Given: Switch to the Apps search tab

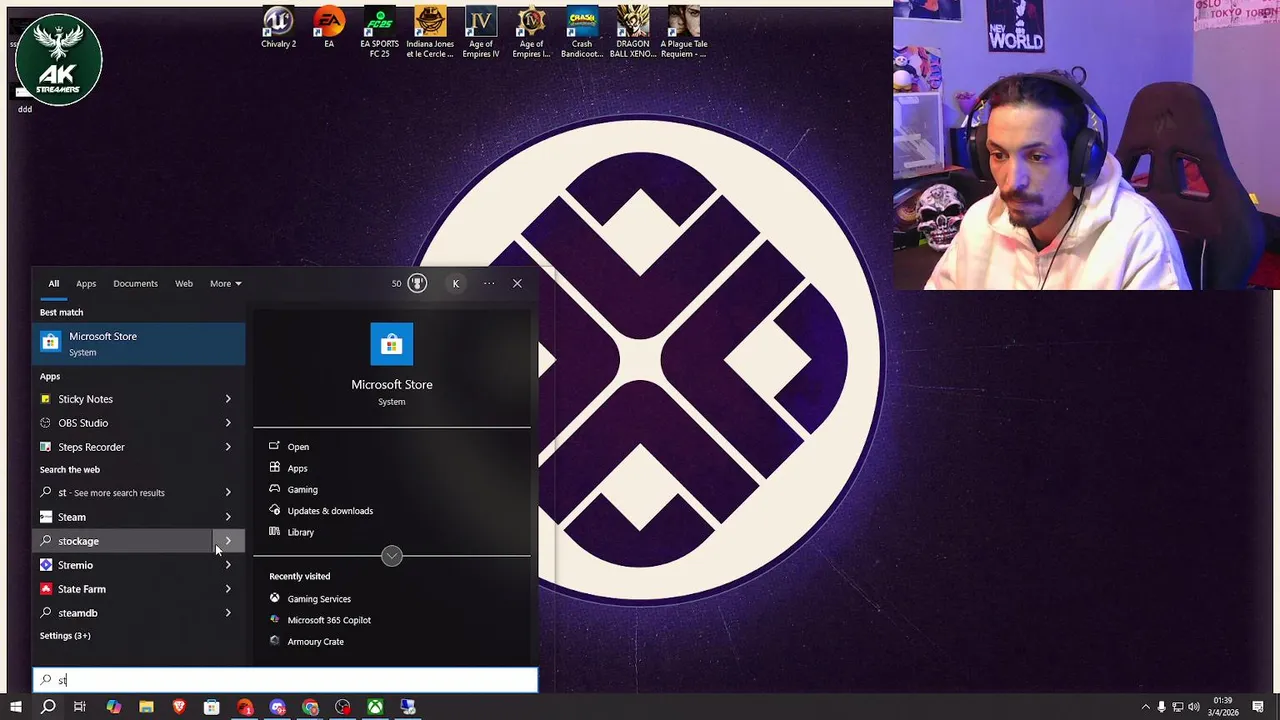Looking at the screenshot, I should (86, 283).
